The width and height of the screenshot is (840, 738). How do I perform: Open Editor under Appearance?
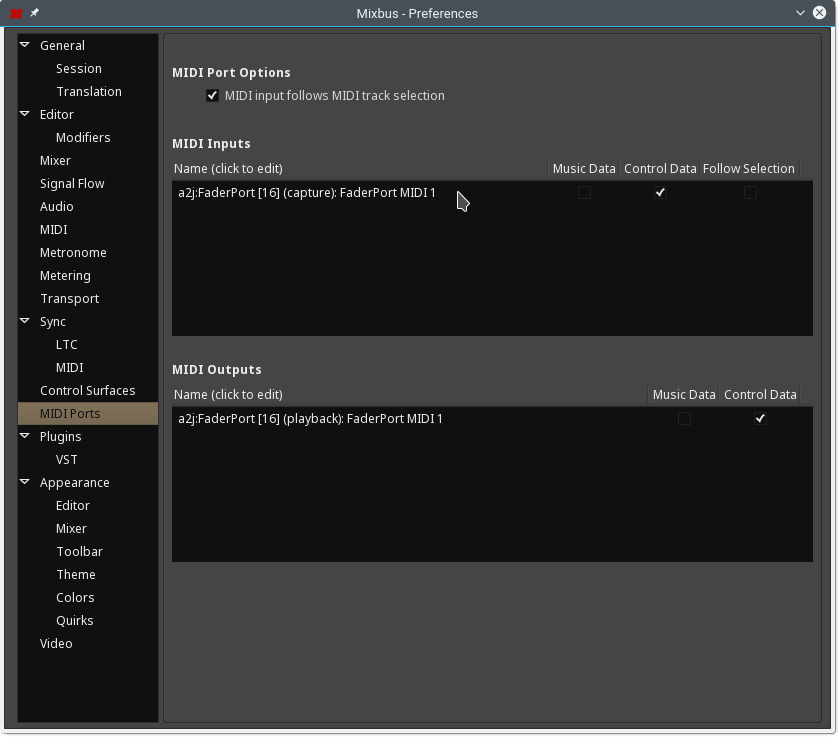pos(73,506)
